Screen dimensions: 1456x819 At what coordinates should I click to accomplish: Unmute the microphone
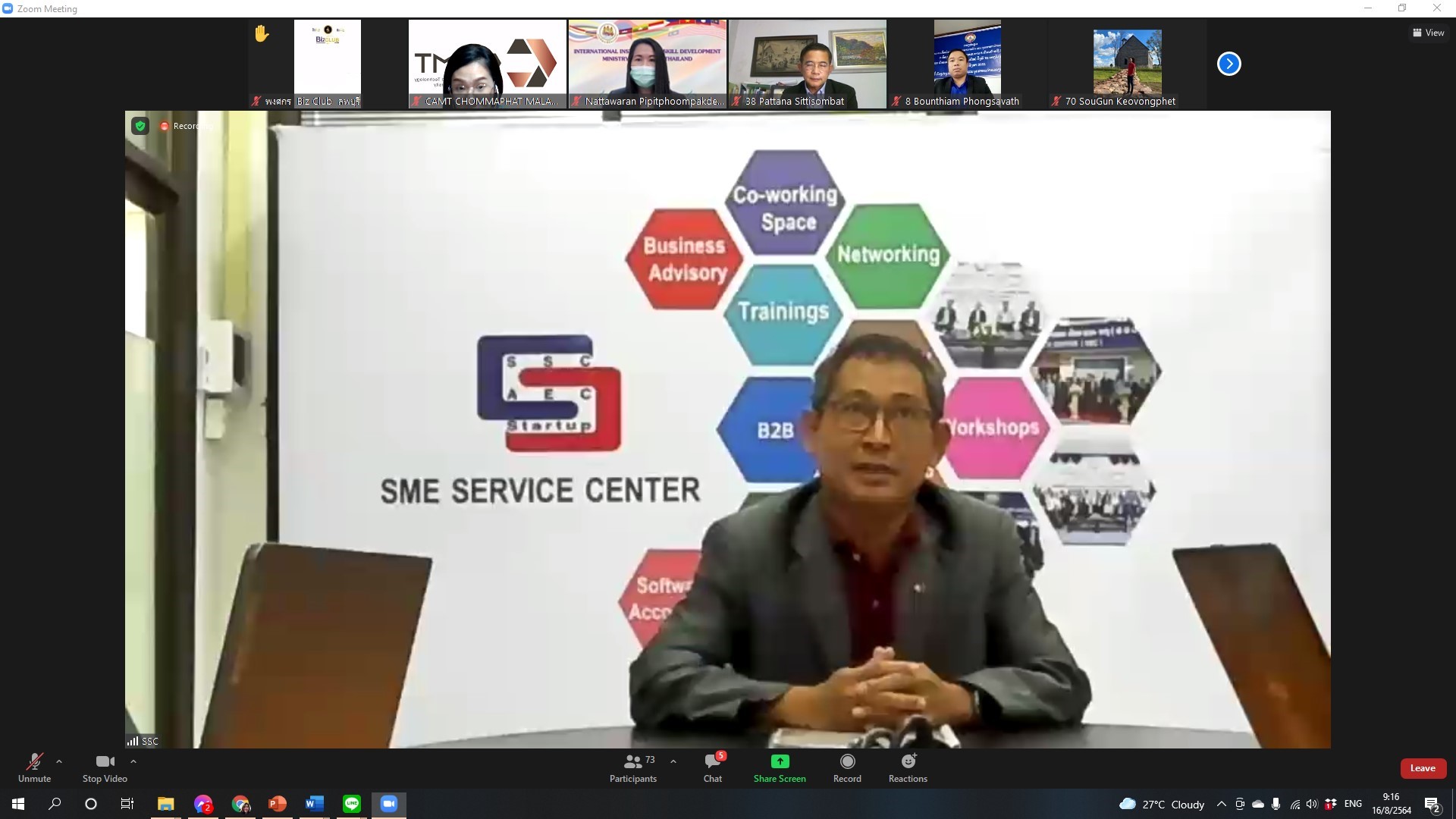(34, 761)
